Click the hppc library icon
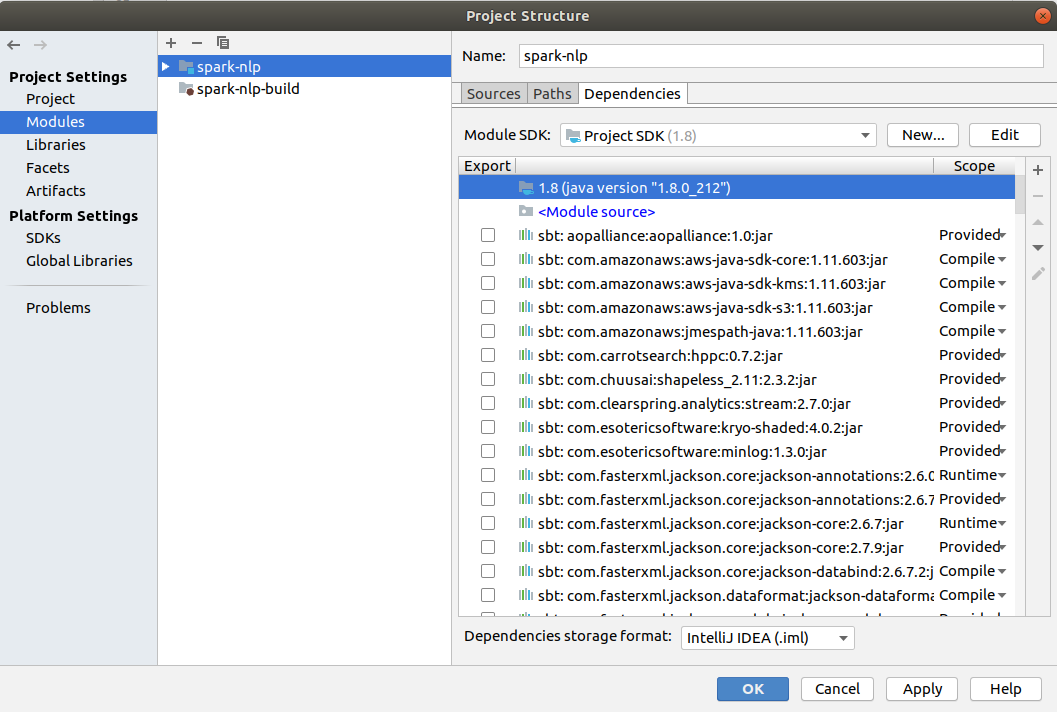This screenshot has width=1057, height=712. [526, 355]
